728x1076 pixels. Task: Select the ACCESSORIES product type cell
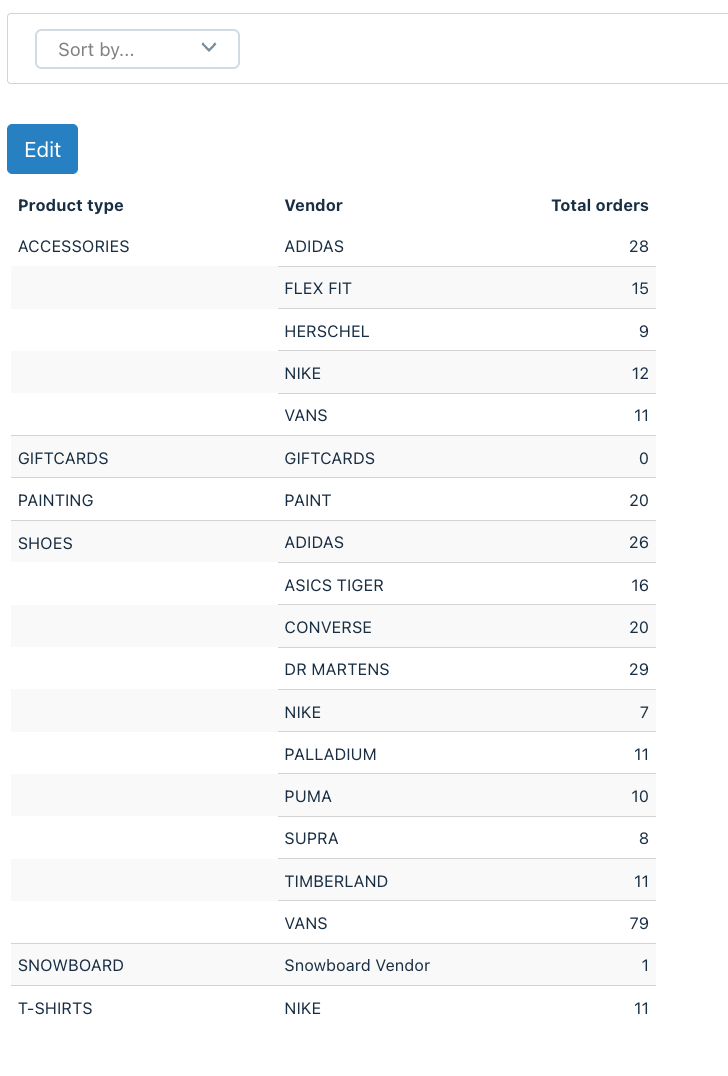[73, 246]
